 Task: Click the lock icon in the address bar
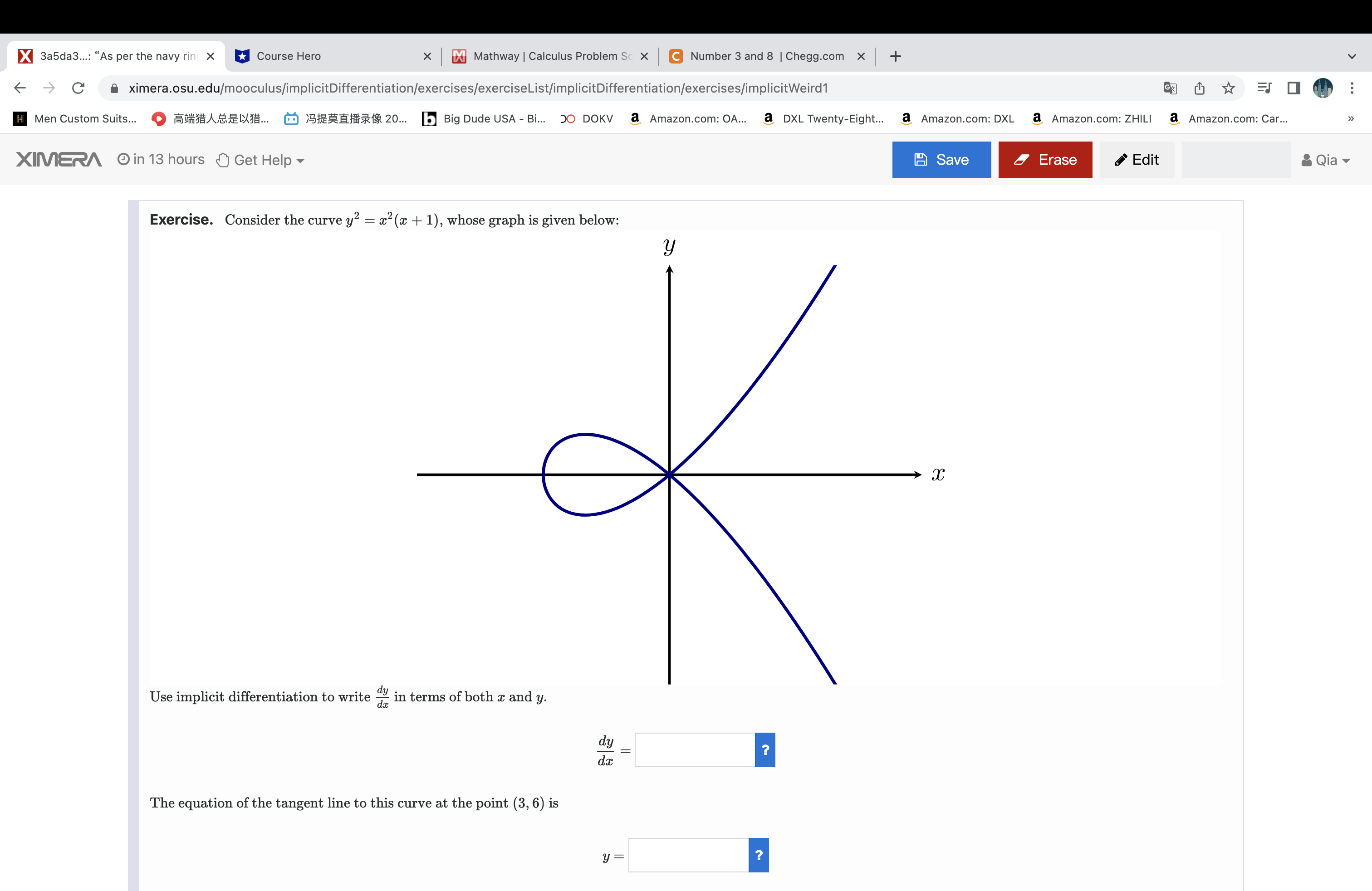coord(113,88)
